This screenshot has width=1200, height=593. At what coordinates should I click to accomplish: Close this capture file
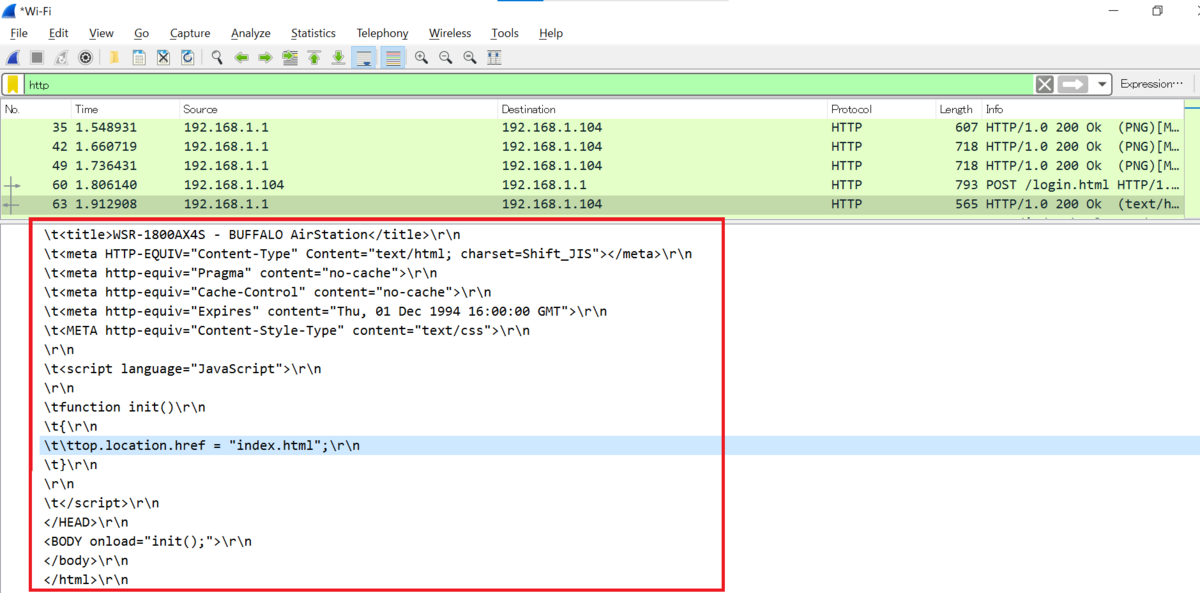point(163,58)
